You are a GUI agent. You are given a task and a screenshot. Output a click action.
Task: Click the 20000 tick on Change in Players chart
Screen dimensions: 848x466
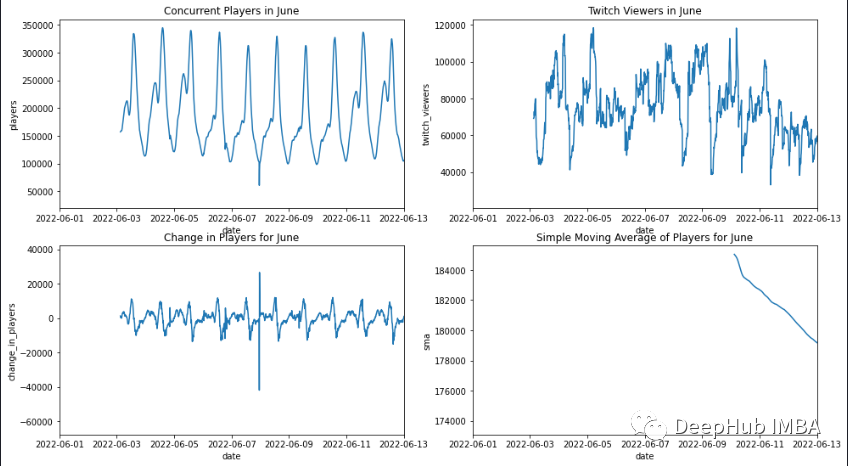(x=40, y=284)
